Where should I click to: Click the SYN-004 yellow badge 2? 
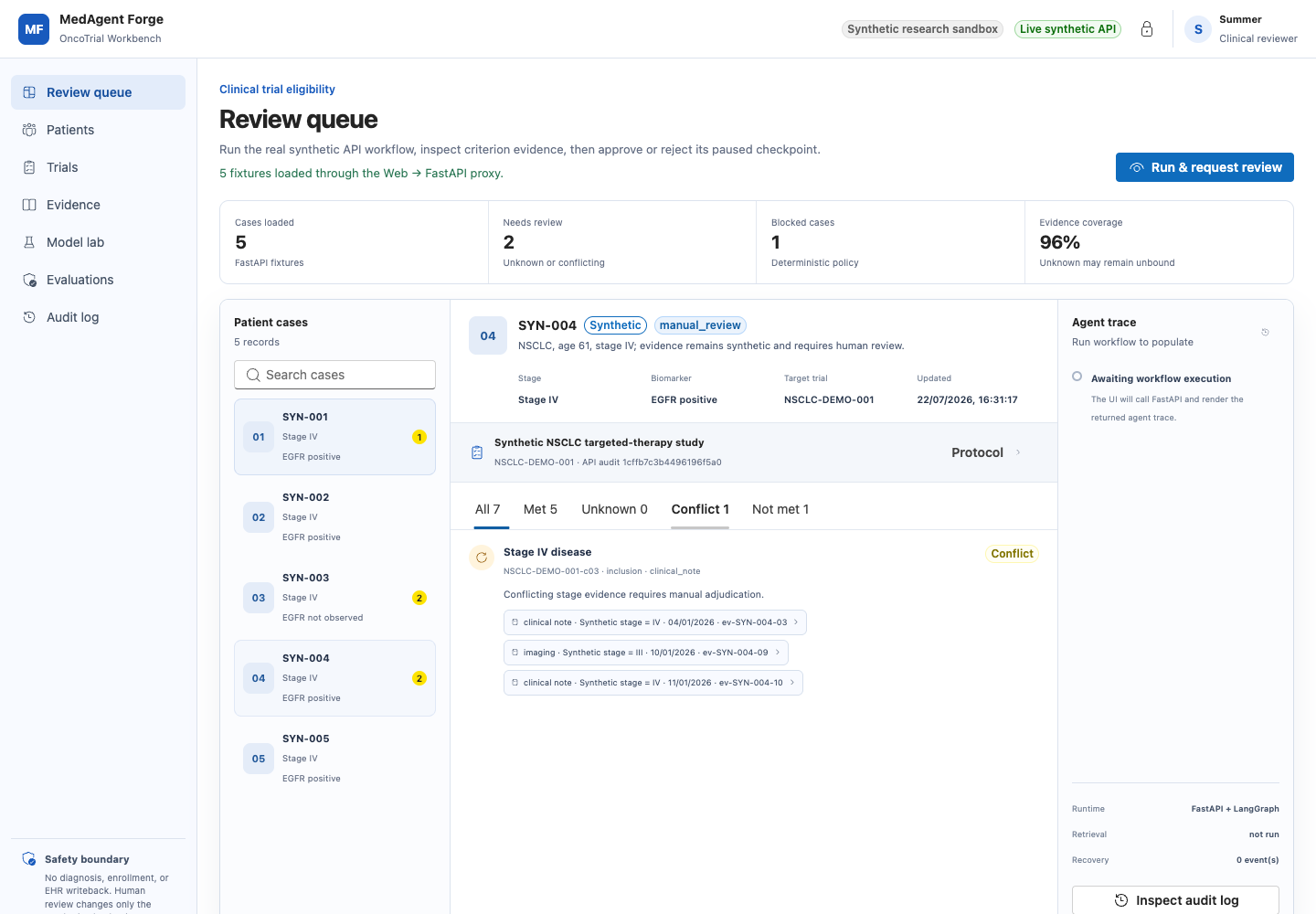click(x=419, y=678)
